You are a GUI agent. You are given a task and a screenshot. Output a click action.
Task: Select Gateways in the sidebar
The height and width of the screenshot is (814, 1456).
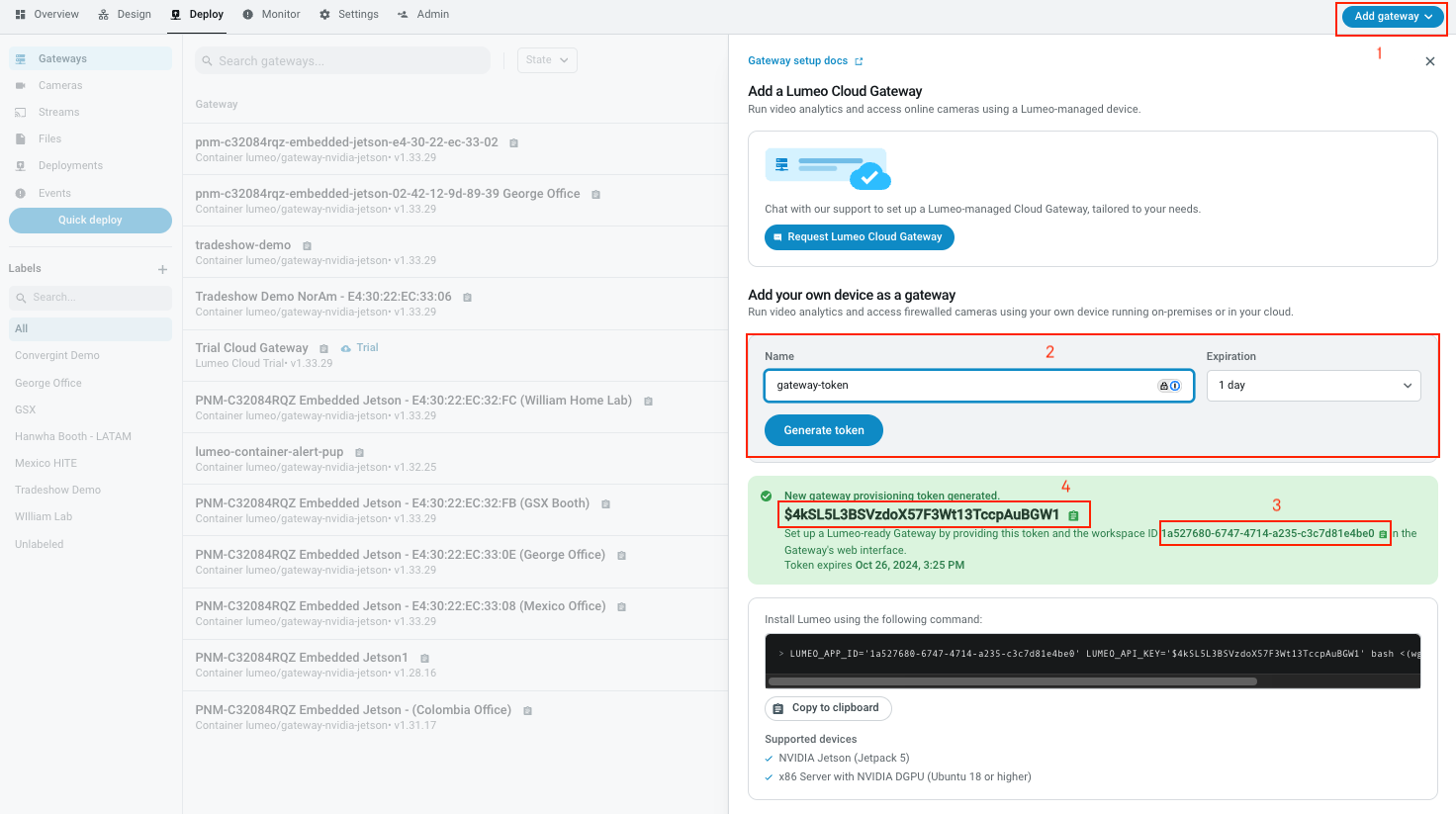[90, 59]
